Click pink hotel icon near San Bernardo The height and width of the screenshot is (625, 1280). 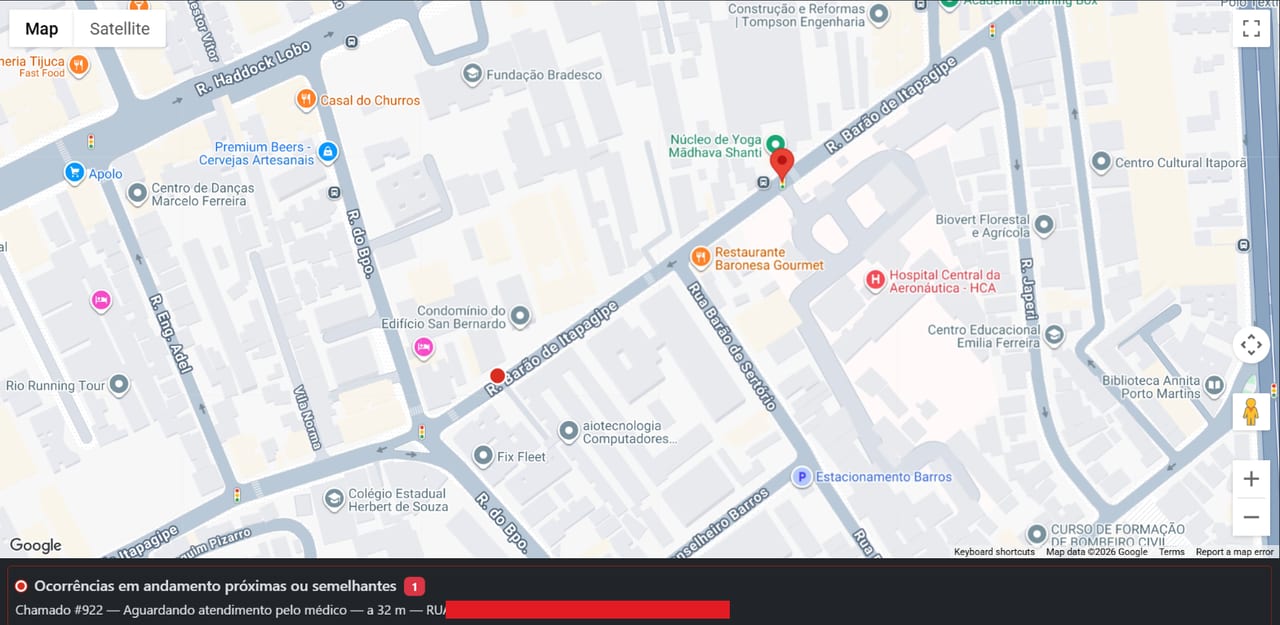(424, 348)
